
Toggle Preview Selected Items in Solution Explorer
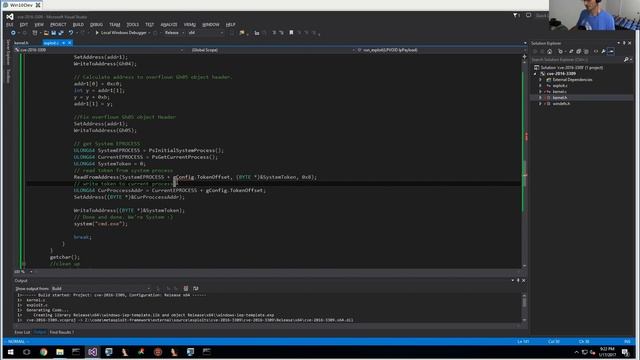[611, 51]
